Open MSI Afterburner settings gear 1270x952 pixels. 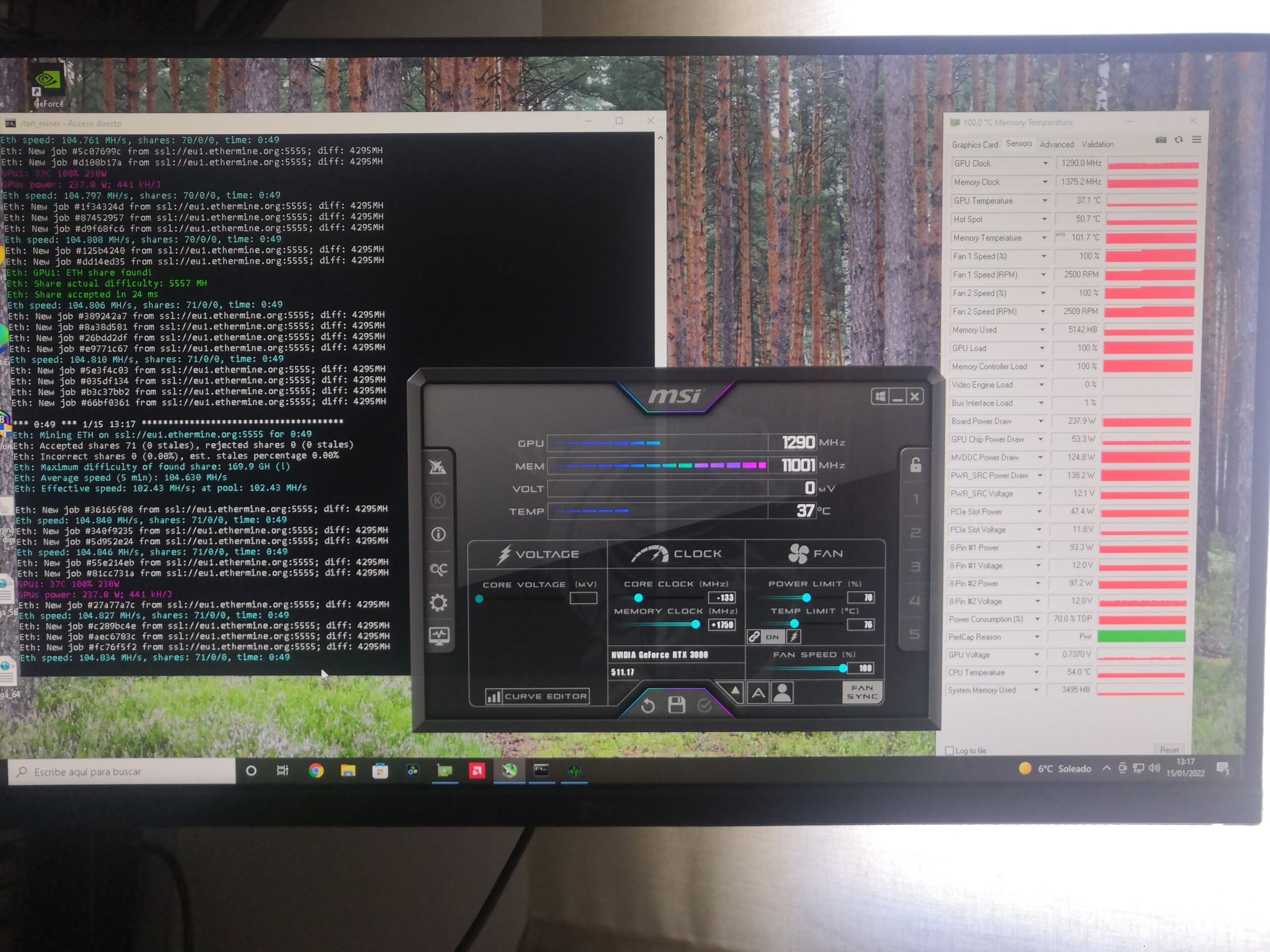tap(438, 602)
